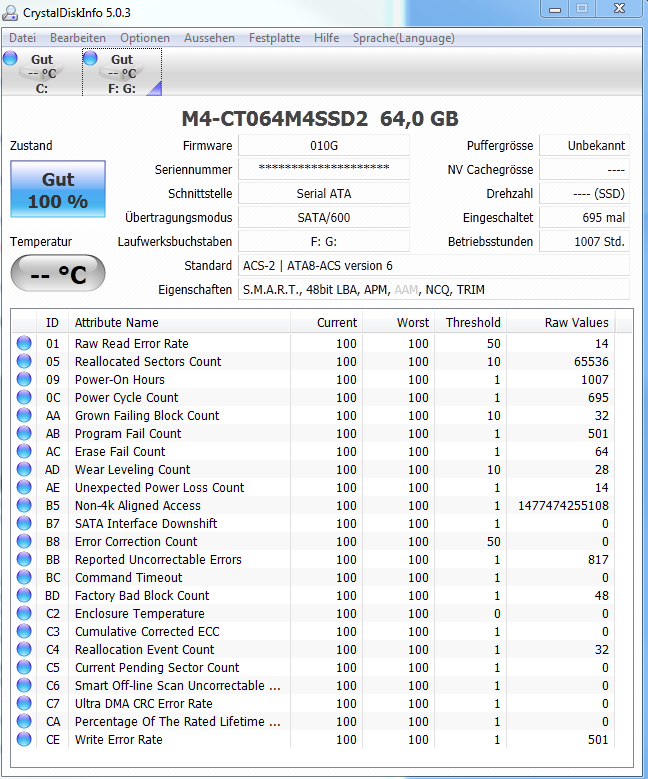This screenshot has height=779, width=648.
Task: Click the Worst column header
Action: [x=399, y=322]
